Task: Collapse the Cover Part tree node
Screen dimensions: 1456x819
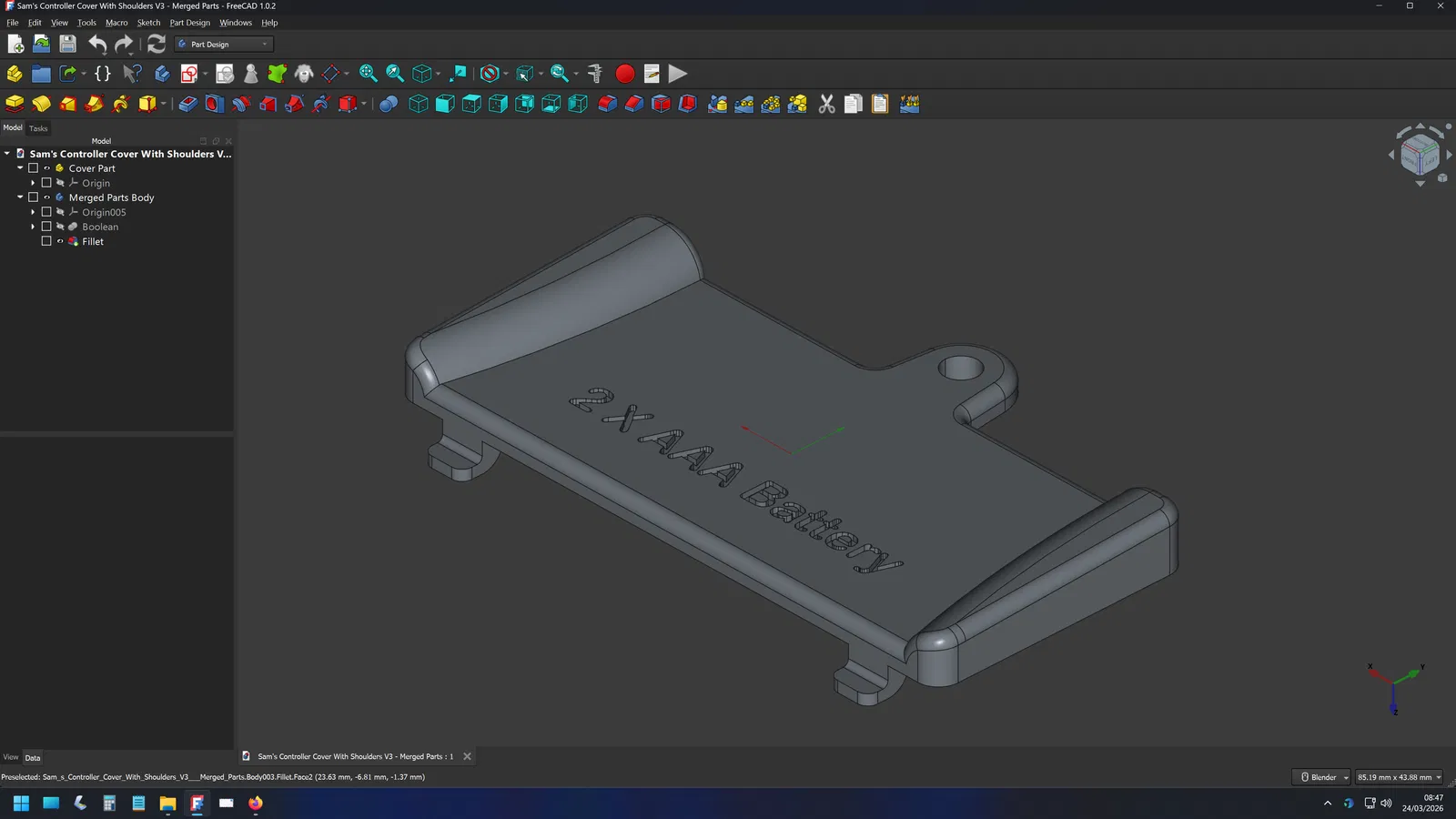Action: click(x=20, y=168)
